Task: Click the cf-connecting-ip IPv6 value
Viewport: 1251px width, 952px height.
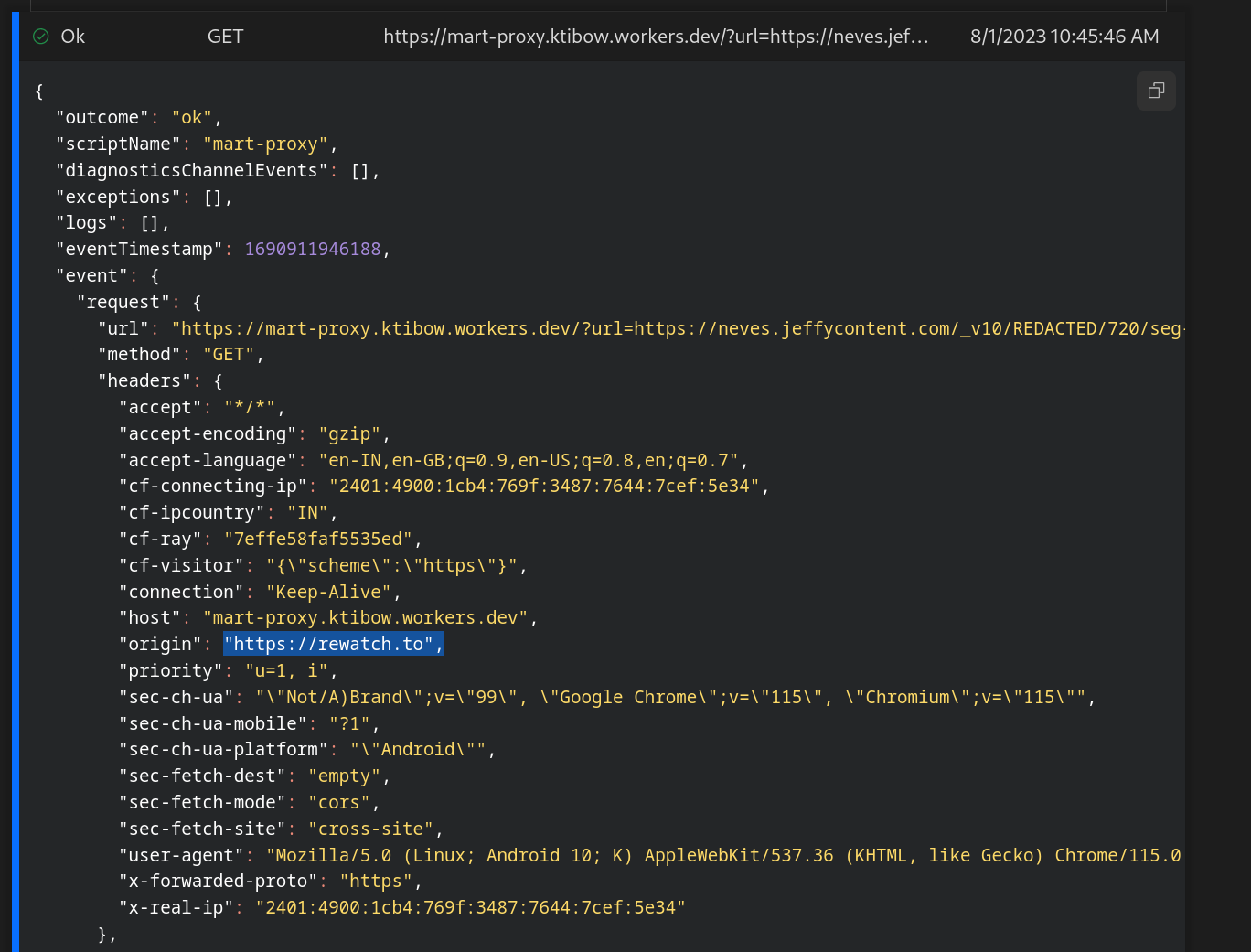Action: point(547,486)
